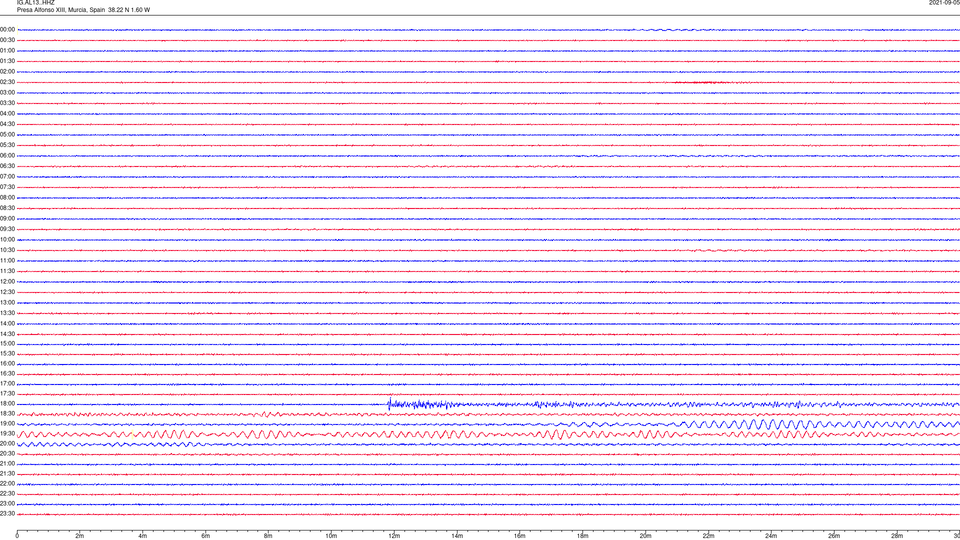Click the '15:00' time label
Viewport: 960px width, 540px height.
(x=7, y=344)
